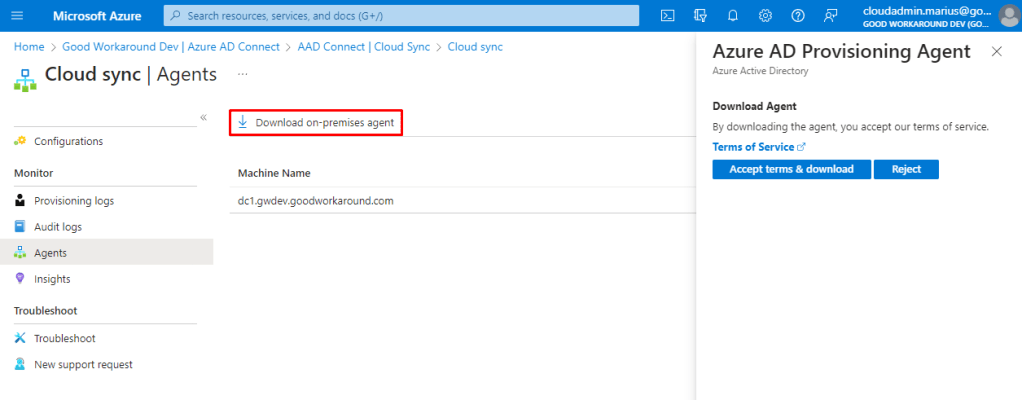Open the Help question mark icon
Viewport: 1022px width, 400px height.
798,16
